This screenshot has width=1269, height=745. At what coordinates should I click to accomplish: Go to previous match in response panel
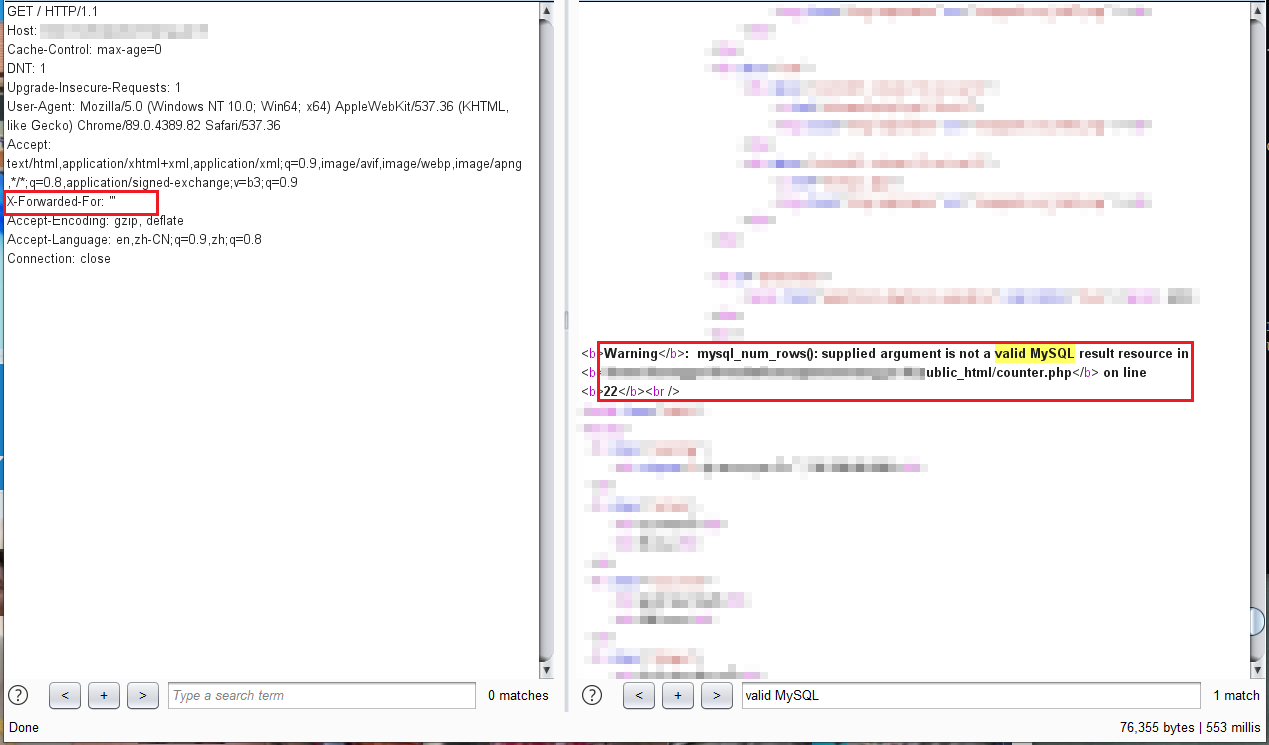[638, 695]
